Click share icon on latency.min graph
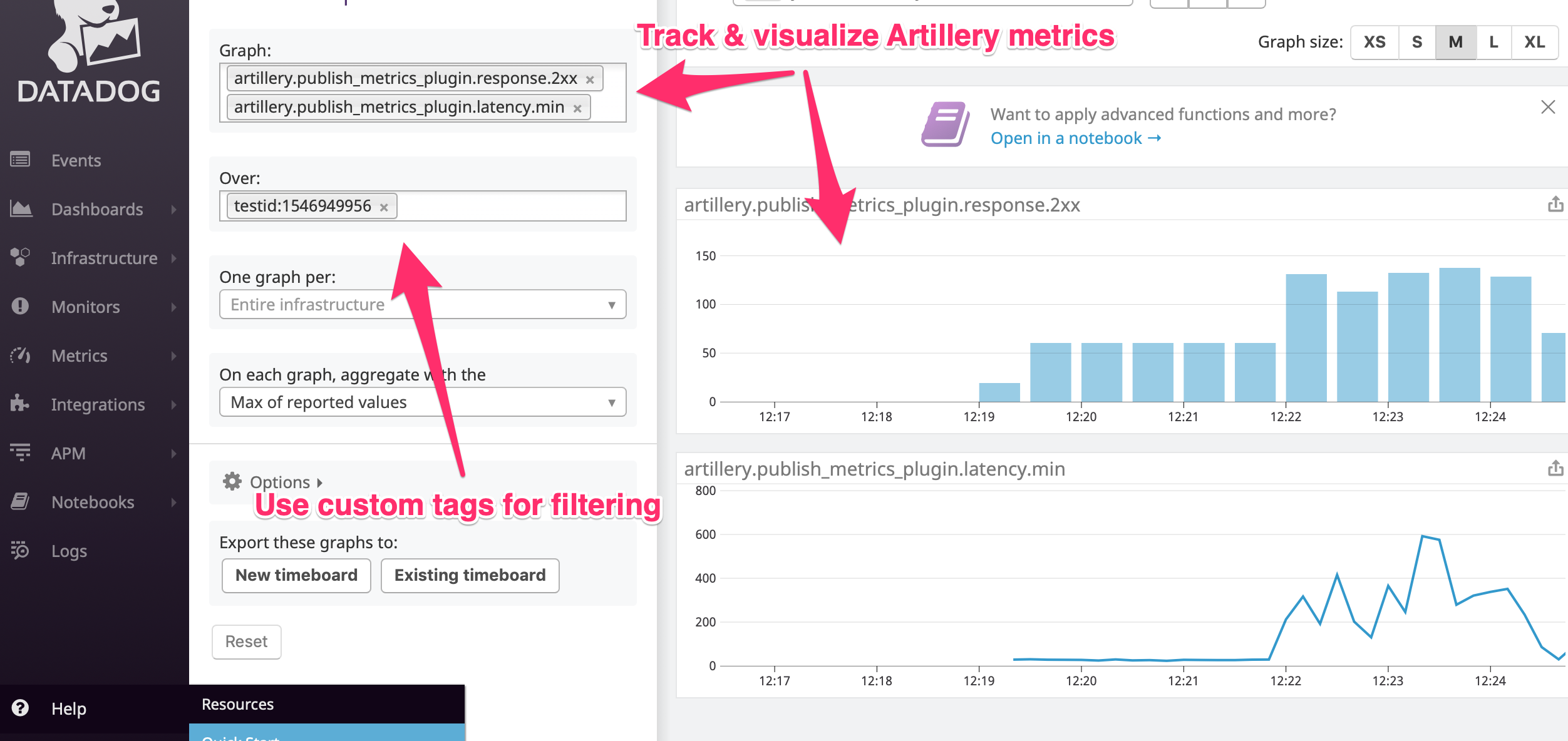Image resolution: width=1568 pixels, height=741 pixels. tap(1555, 469)
